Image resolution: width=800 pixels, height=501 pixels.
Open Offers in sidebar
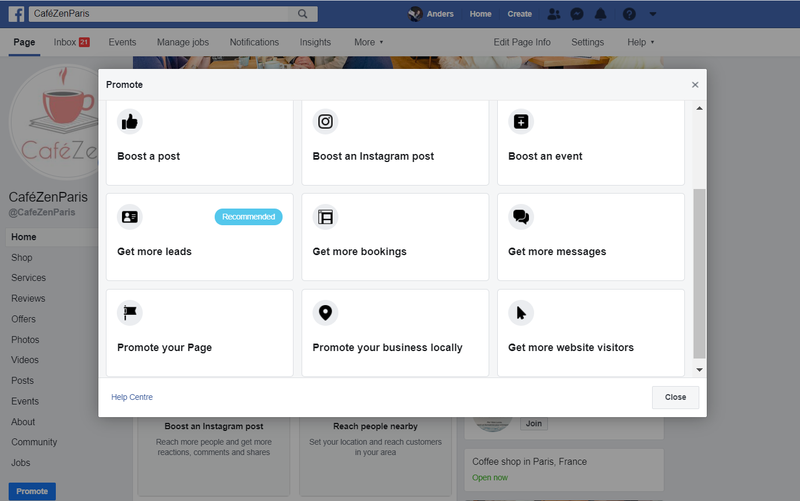pos(23,319)
